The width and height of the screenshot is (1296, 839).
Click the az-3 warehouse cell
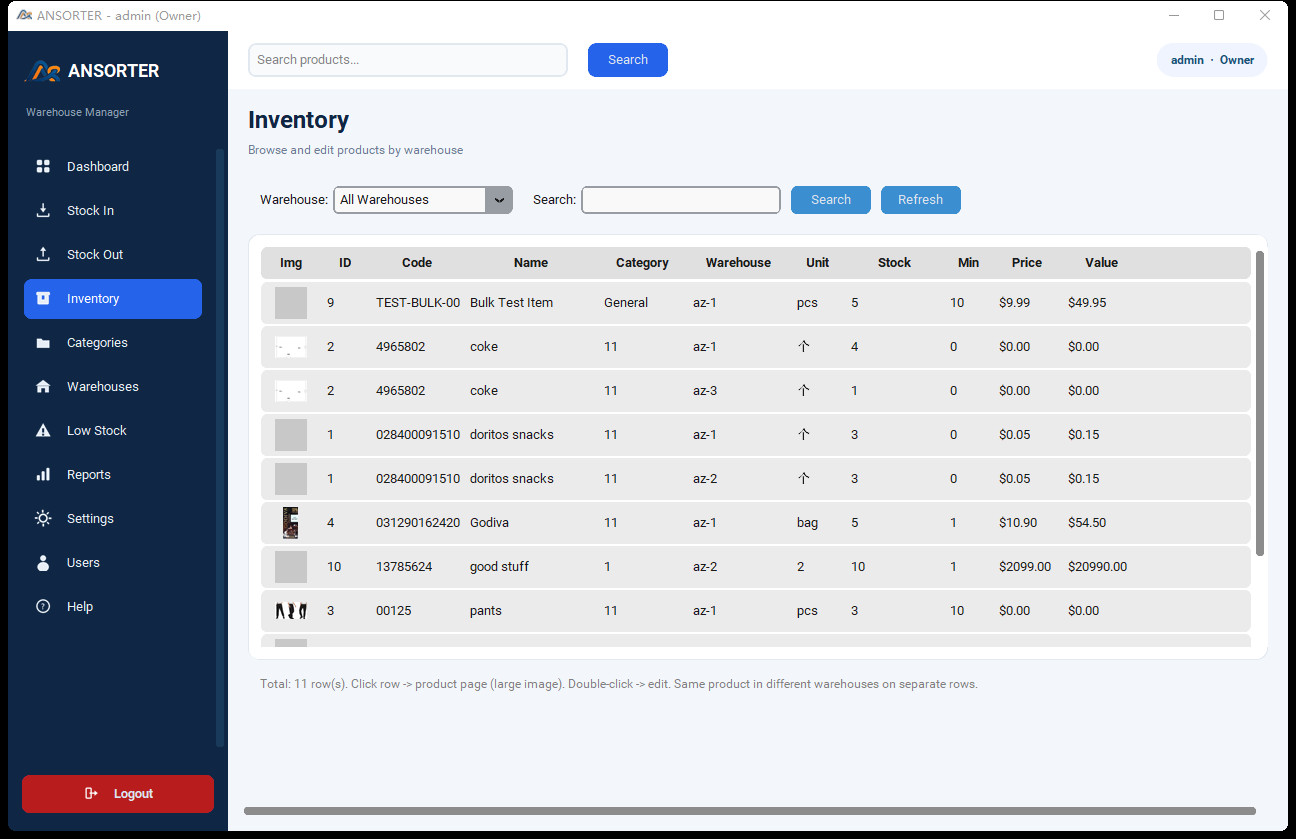(x=705, y=390)
